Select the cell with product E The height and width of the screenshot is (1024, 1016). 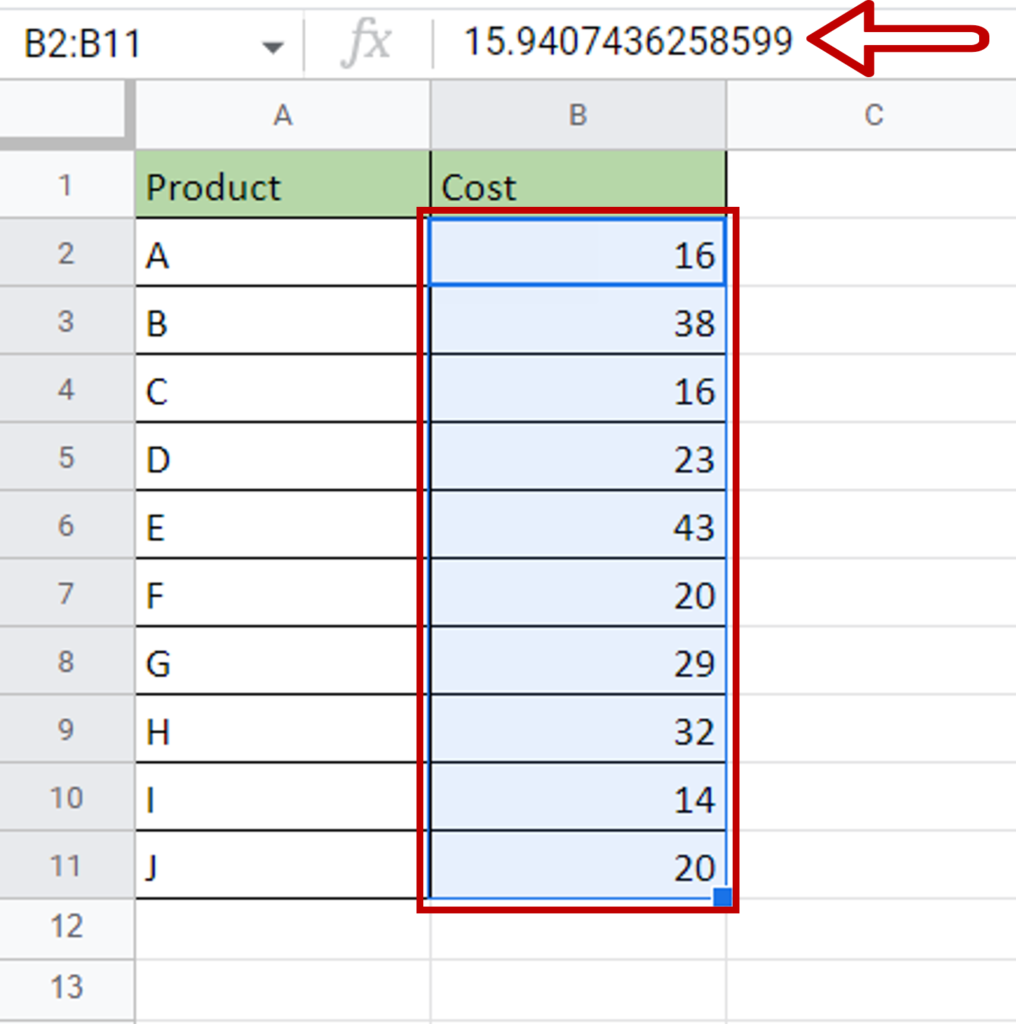click(x=282, y=527)
